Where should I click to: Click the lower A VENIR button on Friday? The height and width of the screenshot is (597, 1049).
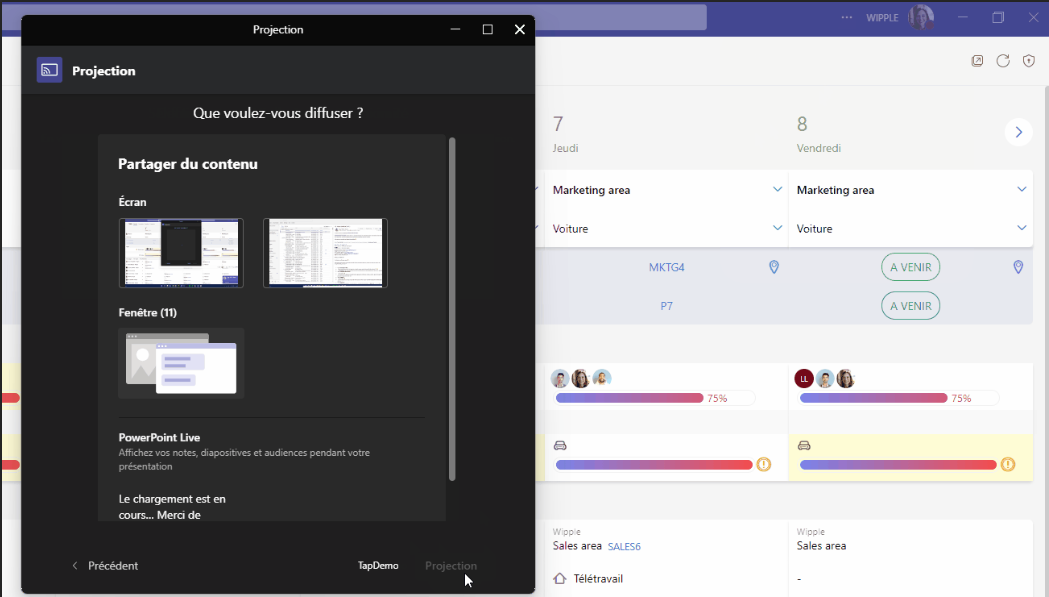pyautogui.click(x=911, y=306)
